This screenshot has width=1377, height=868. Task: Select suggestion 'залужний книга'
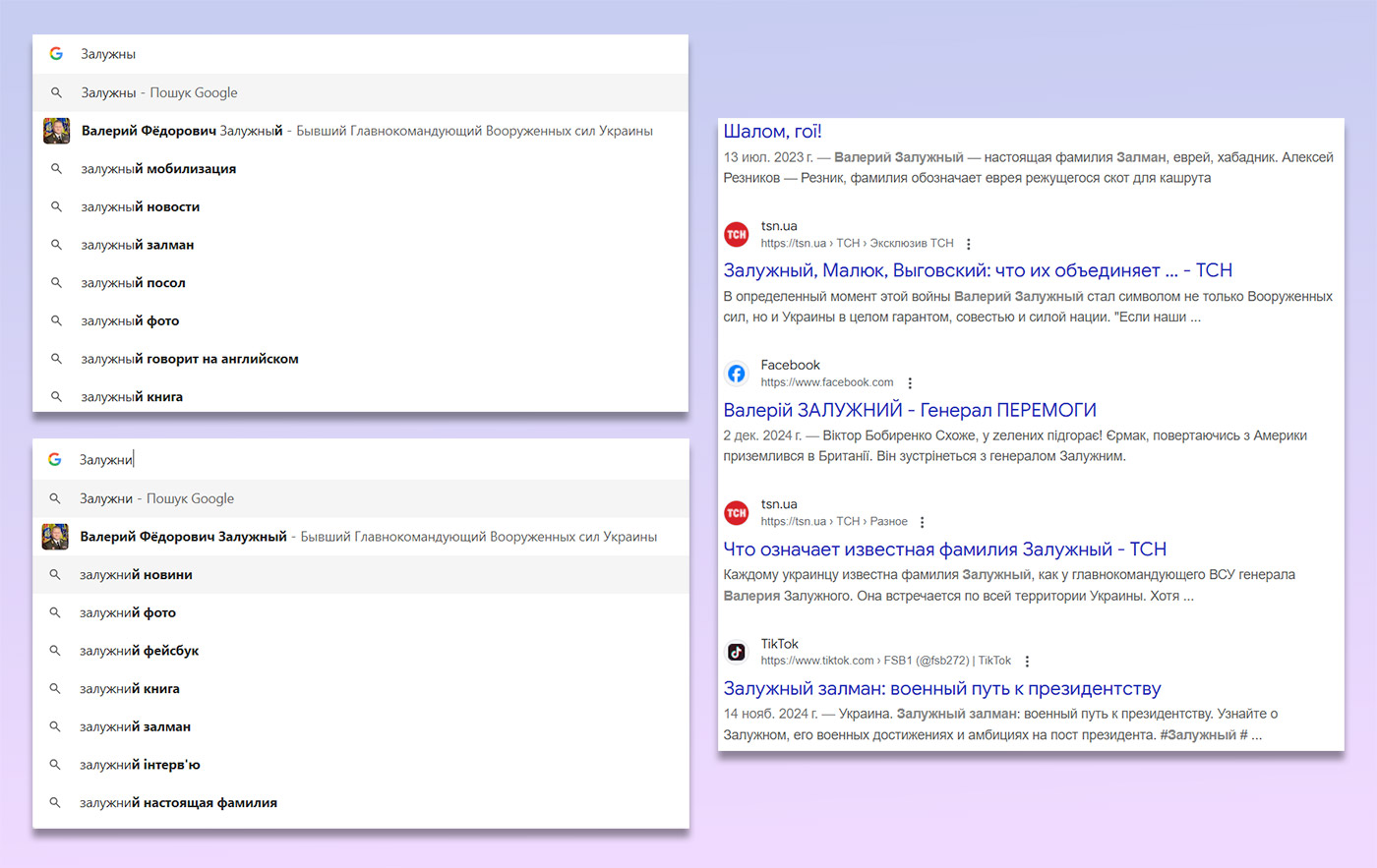pos(360,689)
